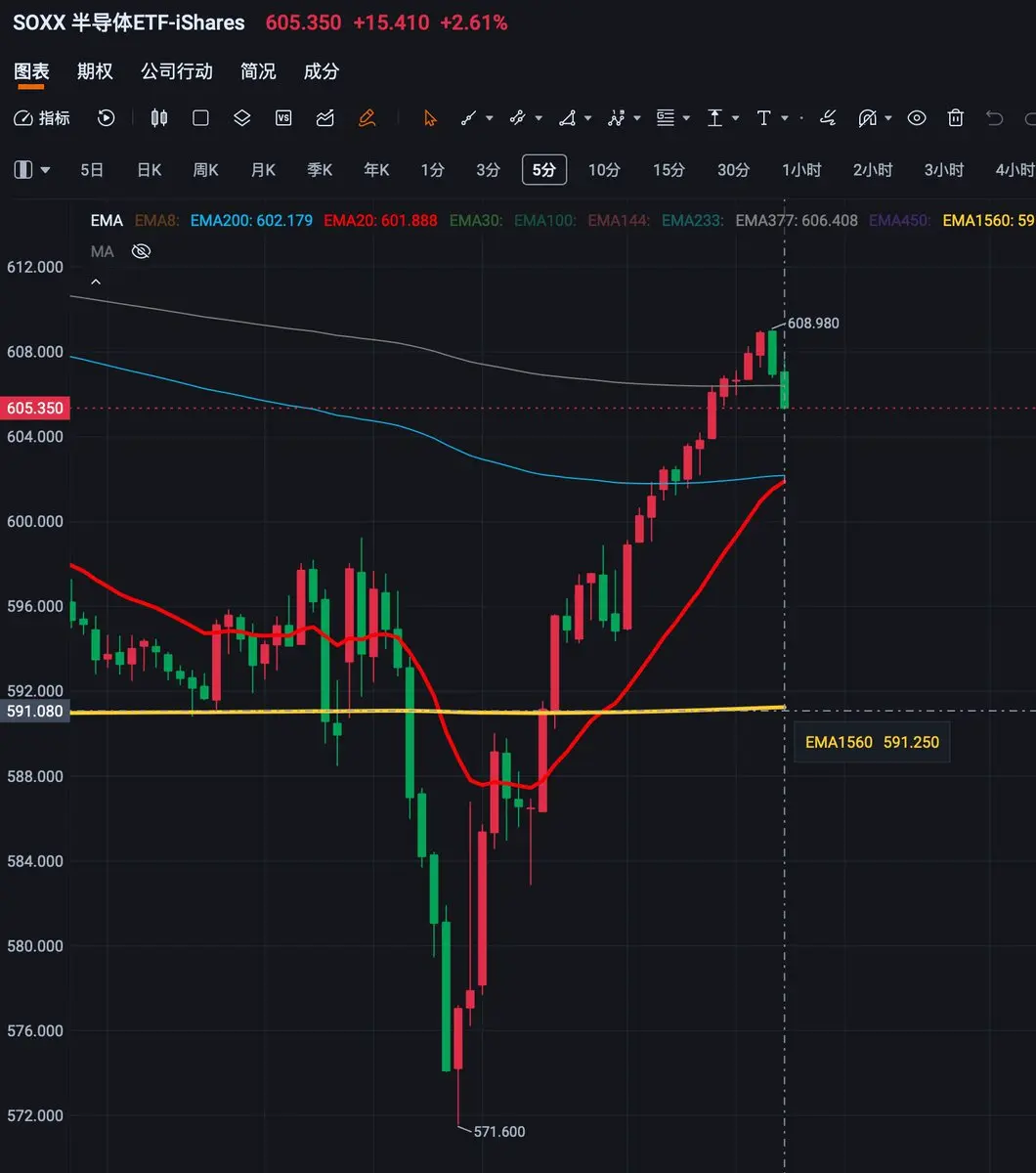Open the 成分 tab

click(322, 71)
